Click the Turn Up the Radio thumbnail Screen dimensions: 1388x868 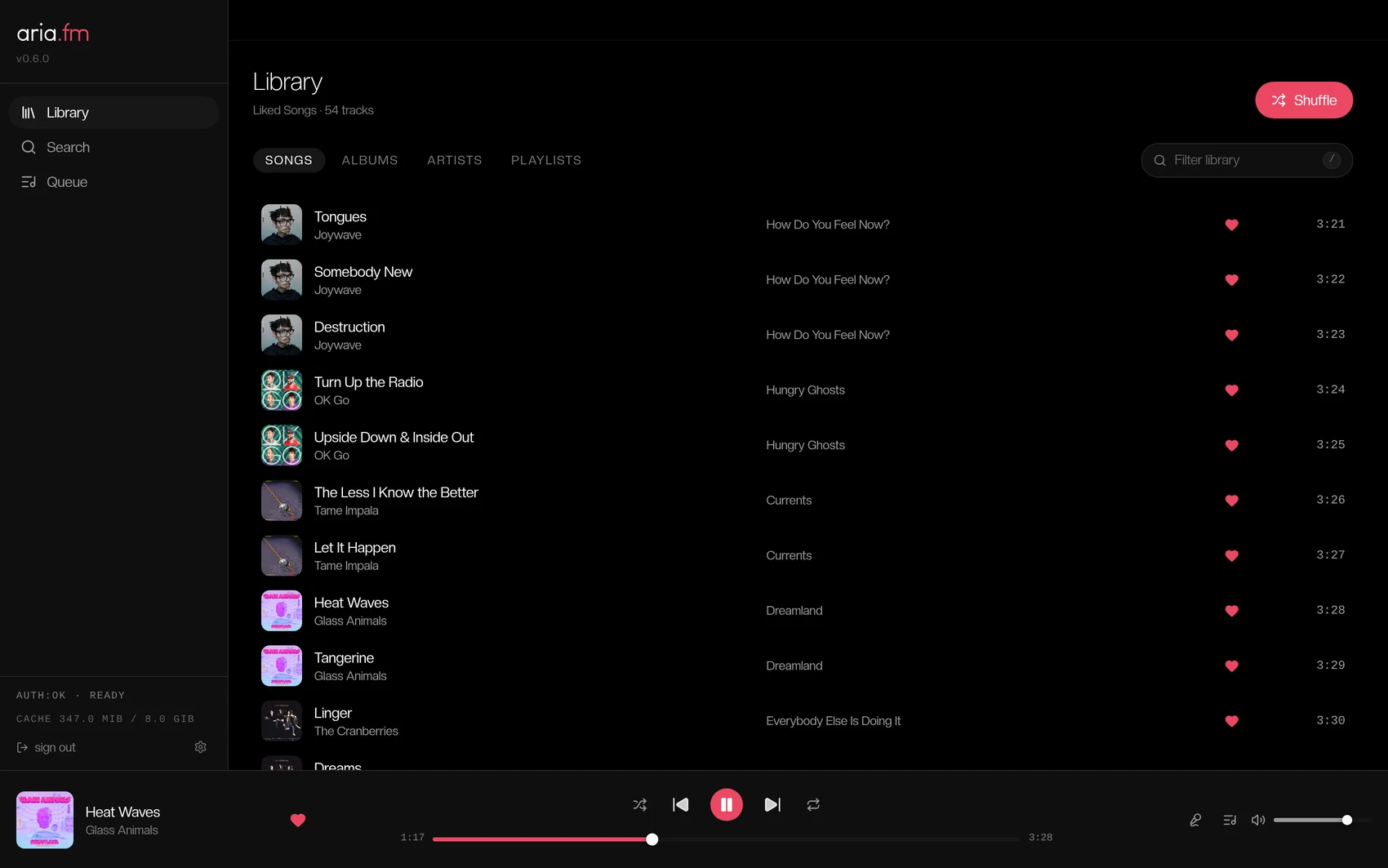tap(282, 390)
